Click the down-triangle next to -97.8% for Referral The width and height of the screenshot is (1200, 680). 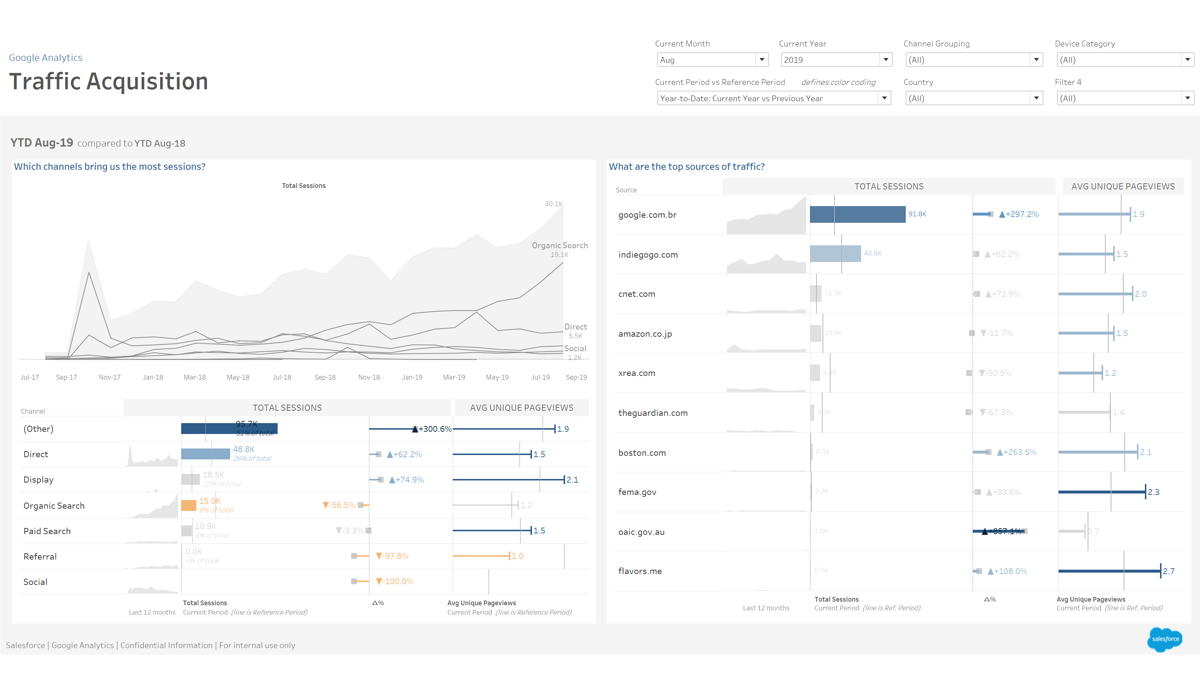click(379, 556)
